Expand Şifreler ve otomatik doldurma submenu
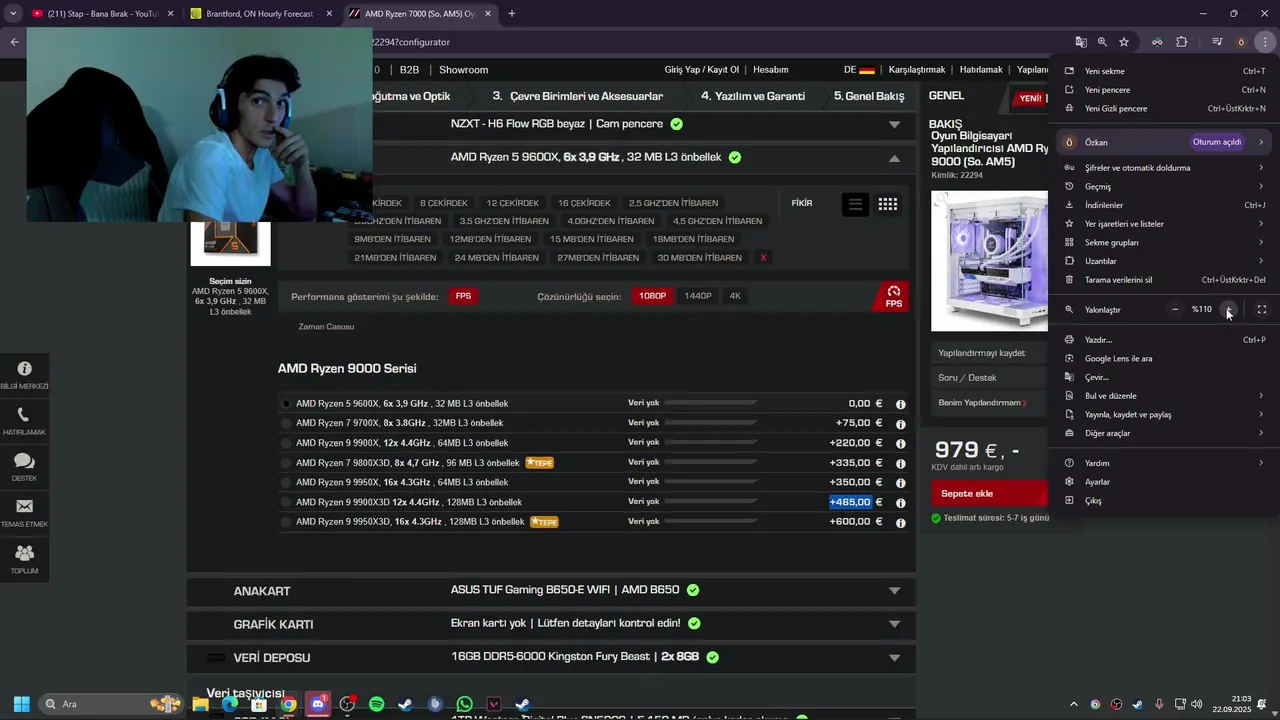 point(1165,168)
